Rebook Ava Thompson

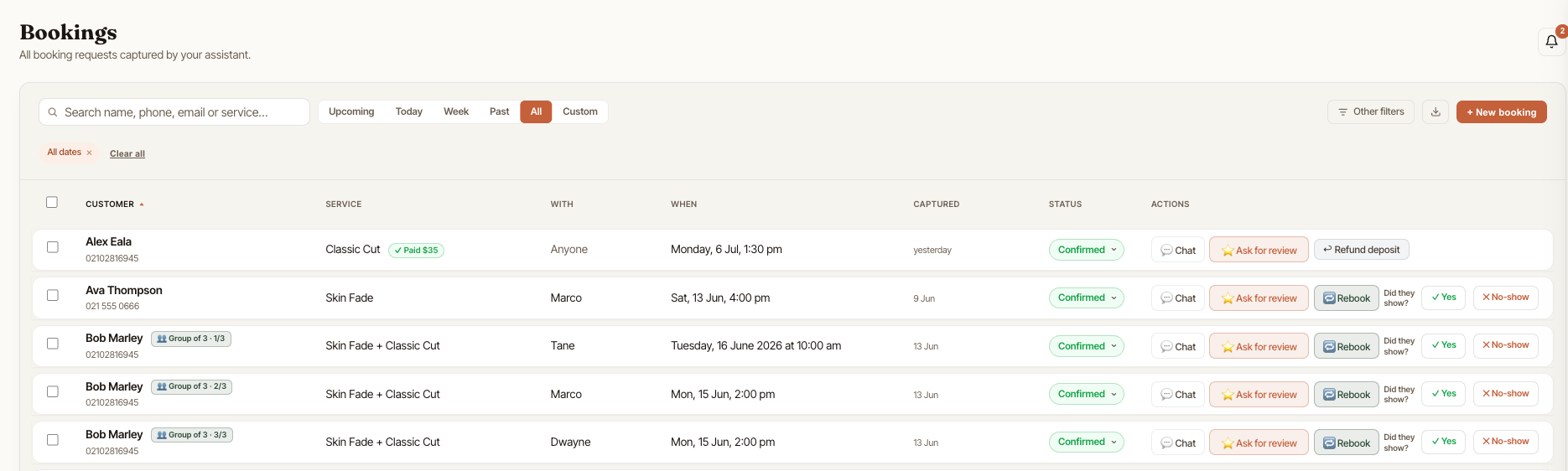[1347, 298]
